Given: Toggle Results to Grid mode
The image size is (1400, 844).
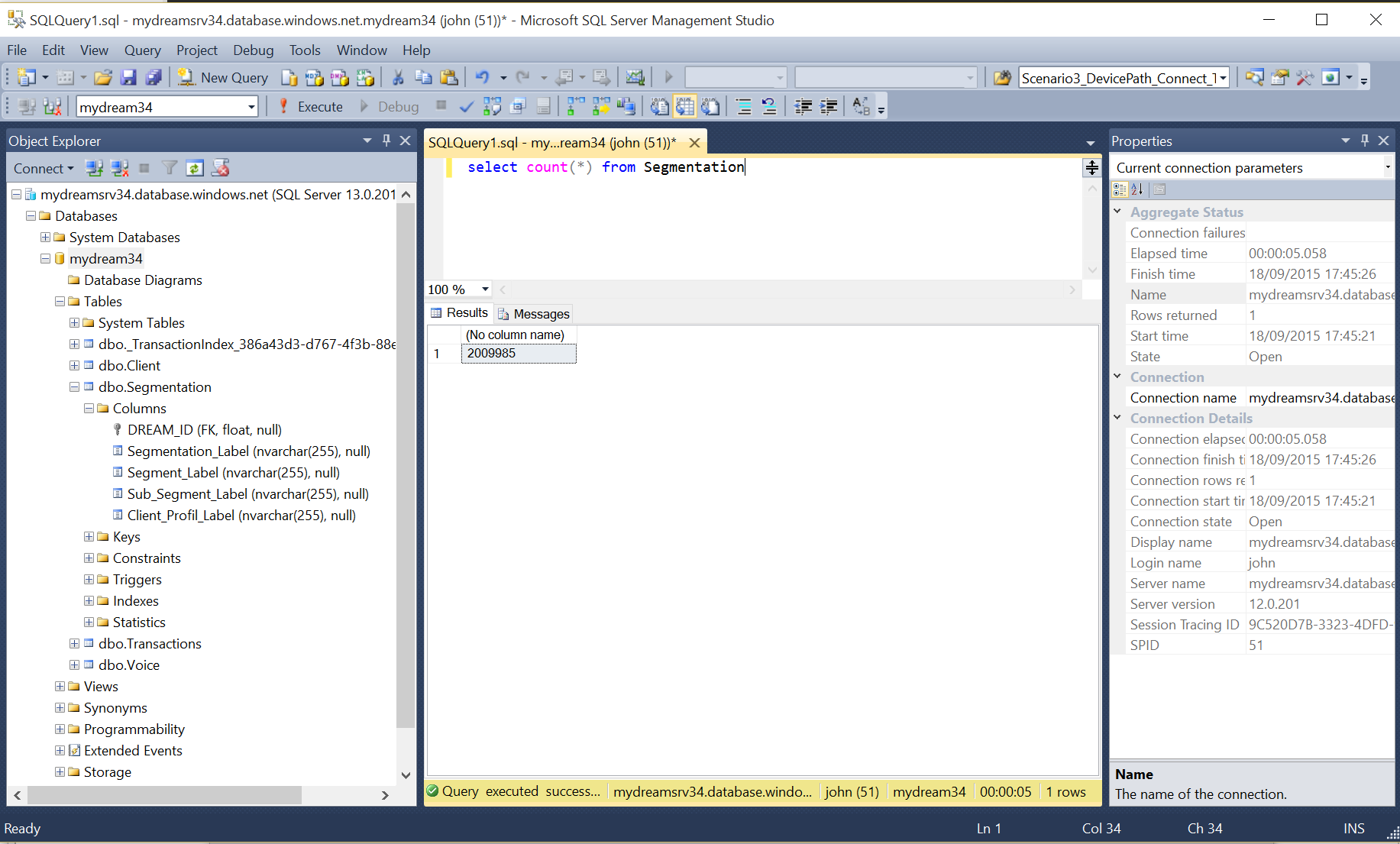Looking at the screenshot, I should click(685, 106).
